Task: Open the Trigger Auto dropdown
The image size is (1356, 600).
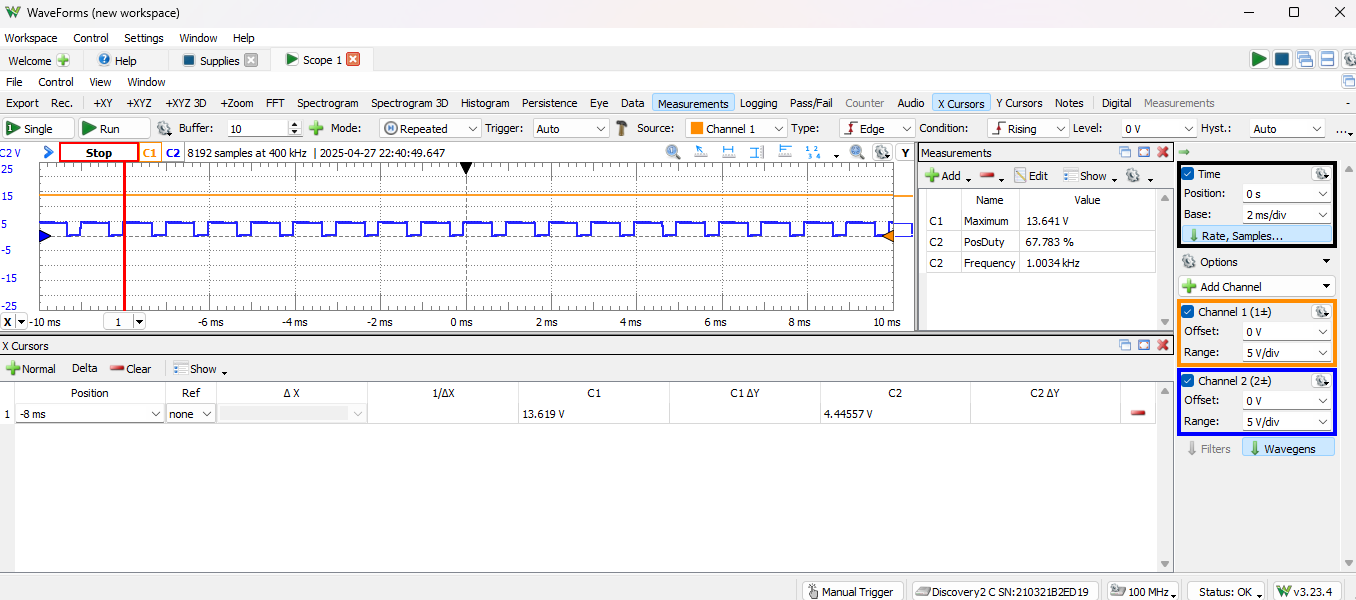Action: click(x=571, y=128)
